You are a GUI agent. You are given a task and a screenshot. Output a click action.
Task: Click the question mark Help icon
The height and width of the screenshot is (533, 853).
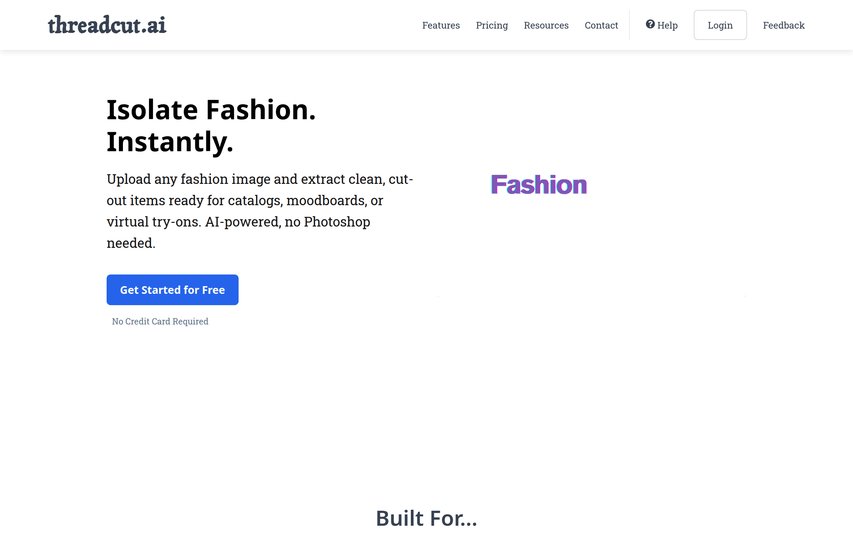650,25
